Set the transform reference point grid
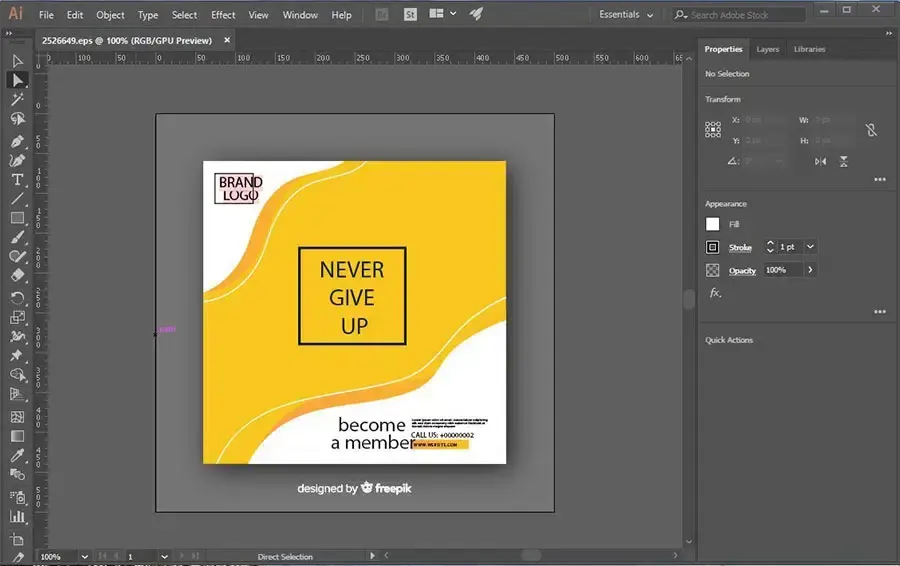Screen dimensions: 900x566 click(713, 130)
